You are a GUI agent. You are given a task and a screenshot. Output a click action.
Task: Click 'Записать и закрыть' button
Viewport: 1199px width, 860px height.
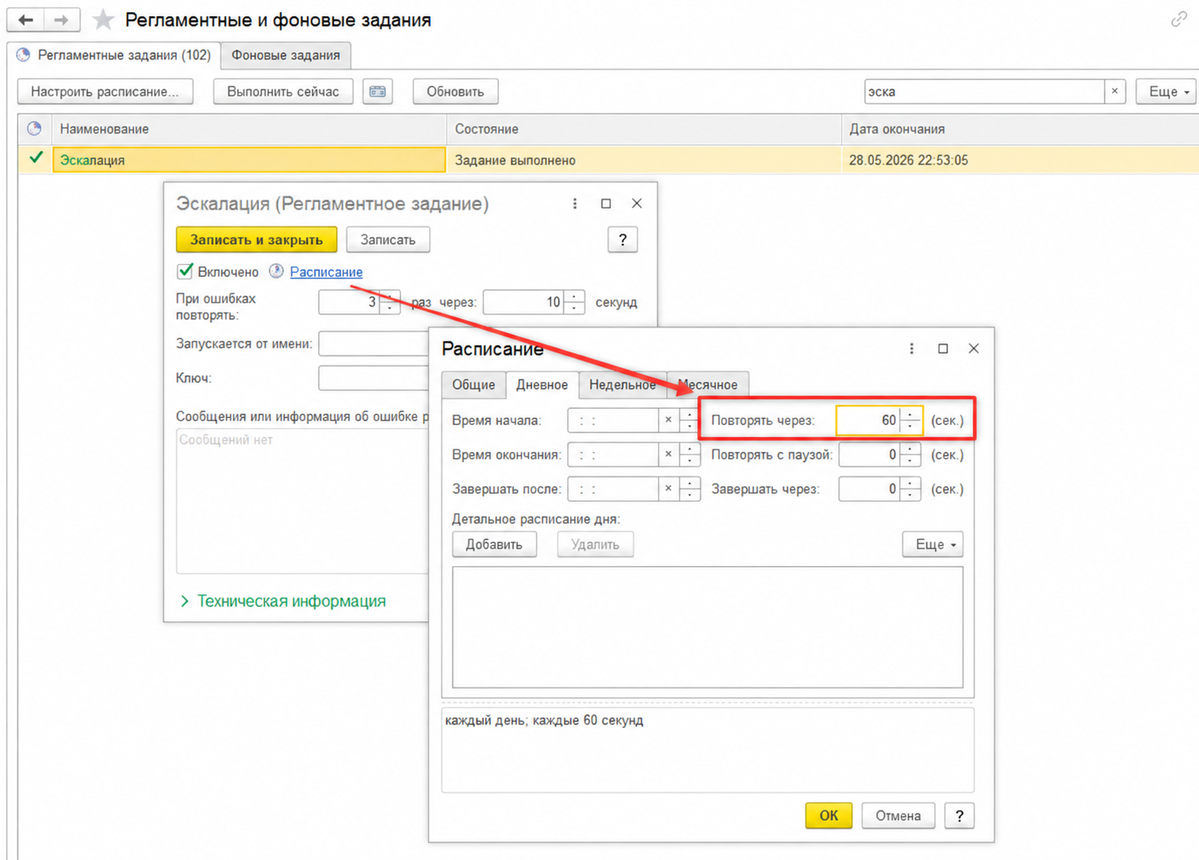(x=256, y=240)
